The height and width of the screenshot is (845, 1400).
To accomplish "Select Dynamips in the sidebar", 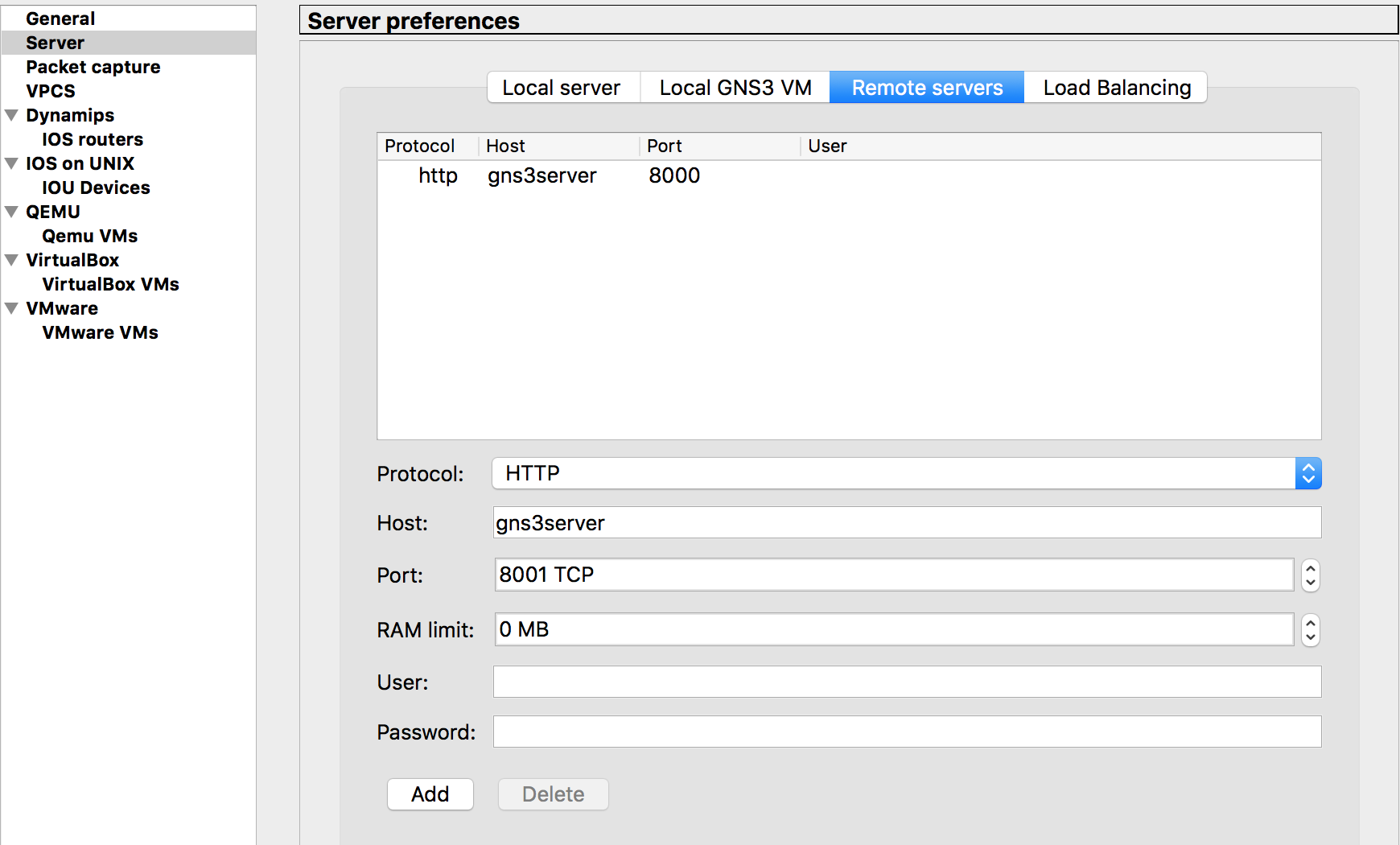I will [70, 115].
